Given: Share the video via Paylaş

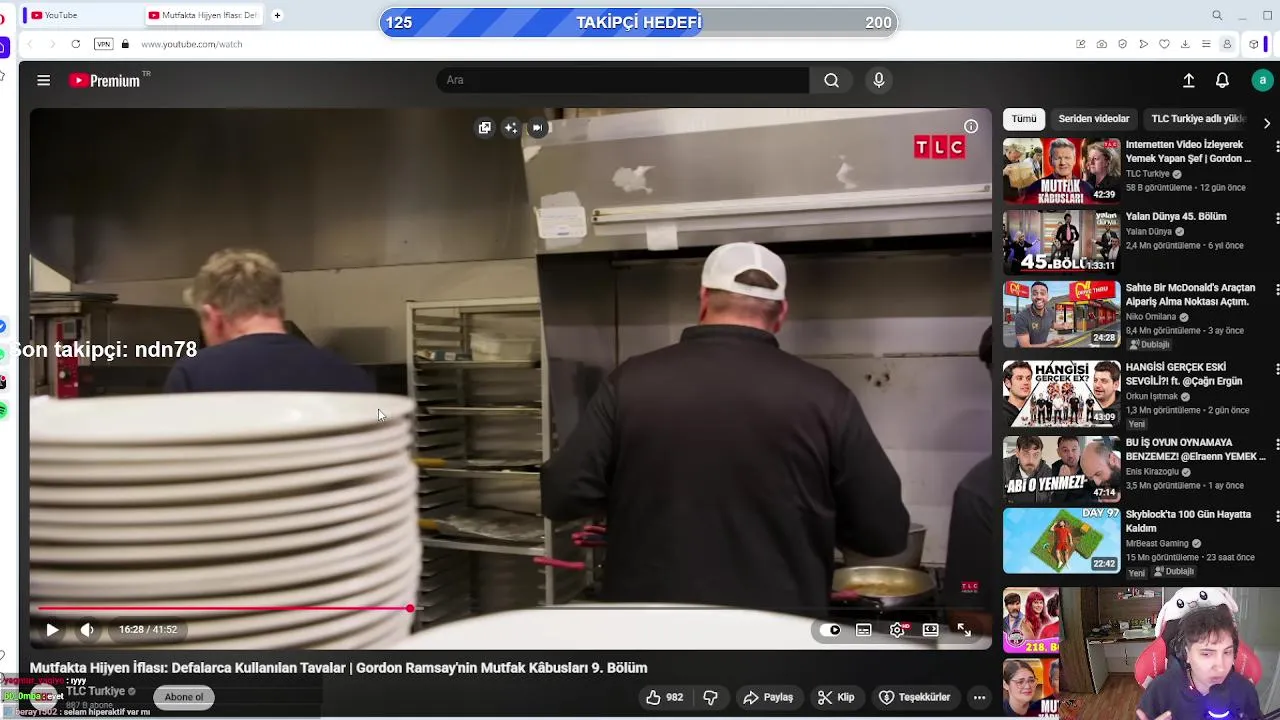Looking at the screenshot, I should point(768,697).
